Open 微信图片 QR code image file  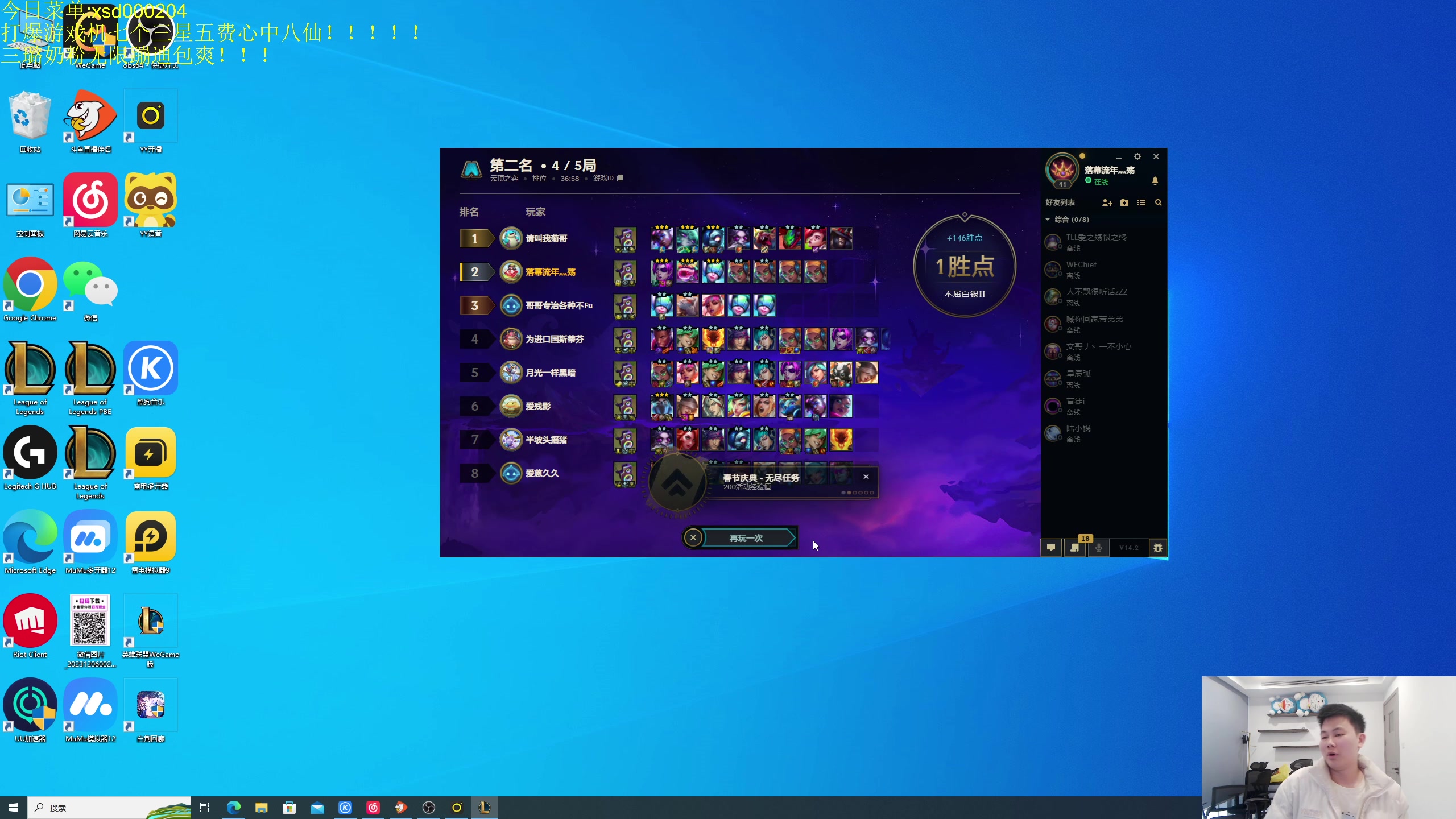click(90, 631)
